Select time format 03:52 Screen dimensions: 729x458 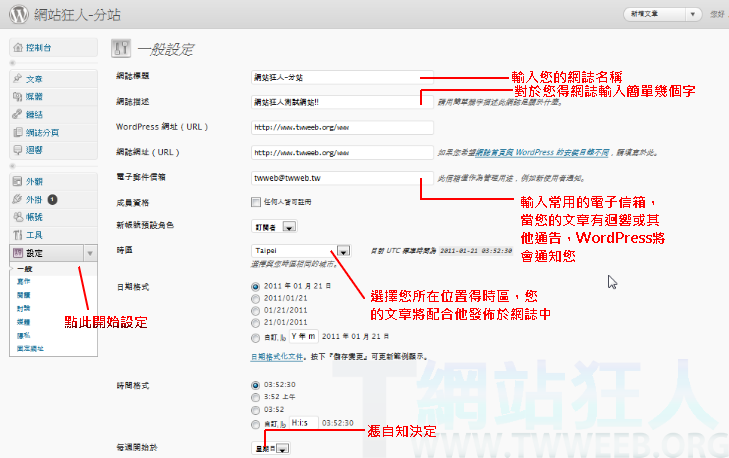pos(255,410)
